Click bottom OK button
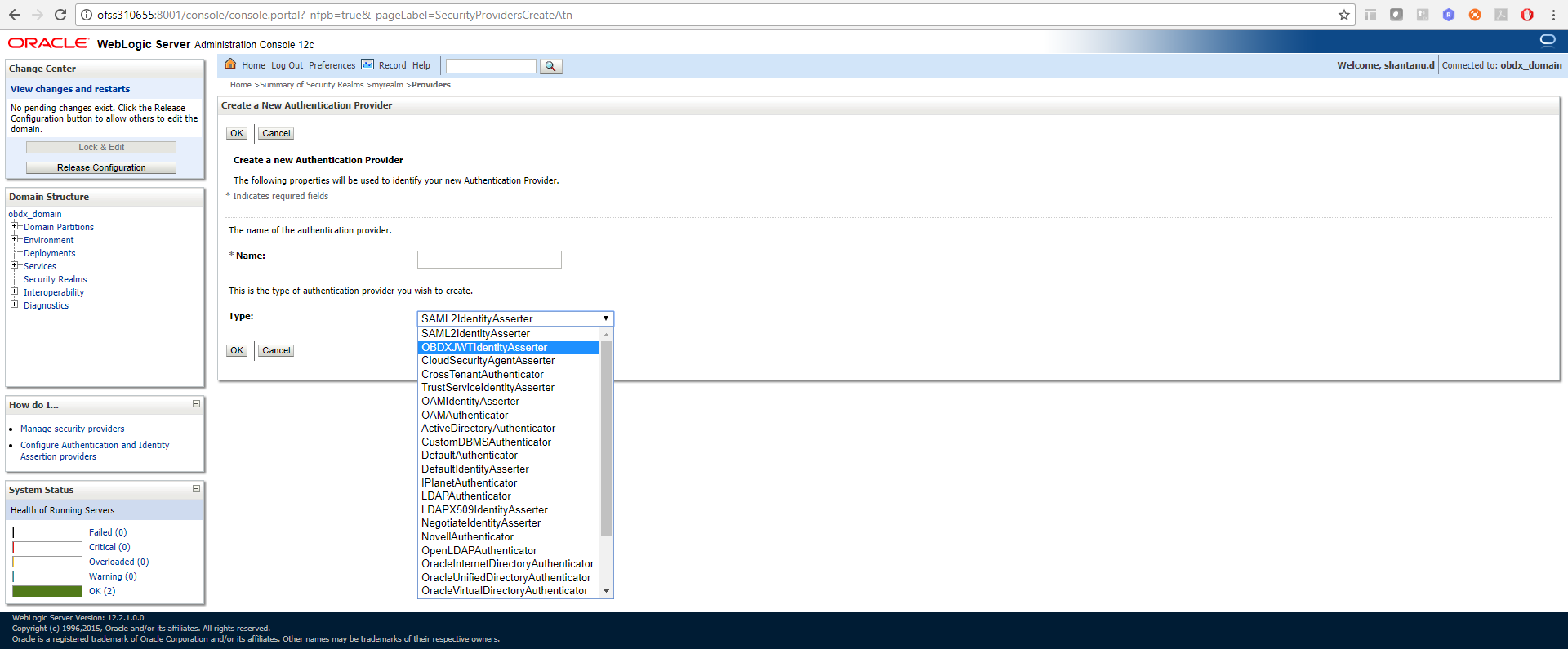1568x649 pixels. (237, 350)
